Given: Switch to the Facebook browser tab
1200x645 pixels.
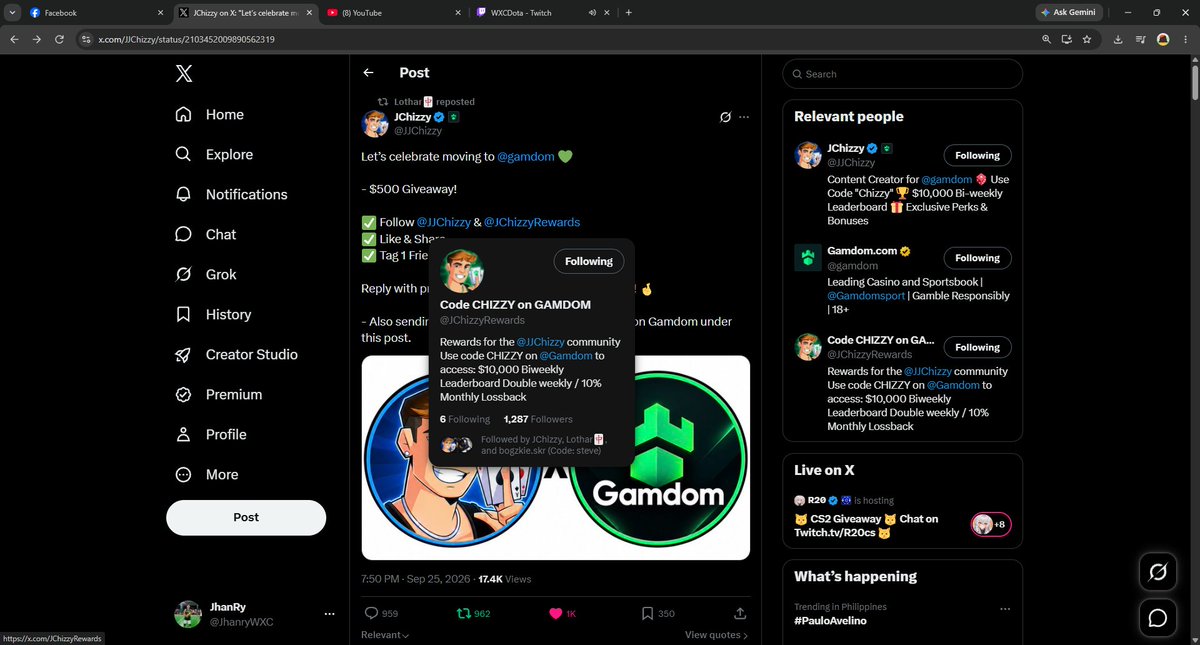Looking at the screenshot, I should pos(95,13).
